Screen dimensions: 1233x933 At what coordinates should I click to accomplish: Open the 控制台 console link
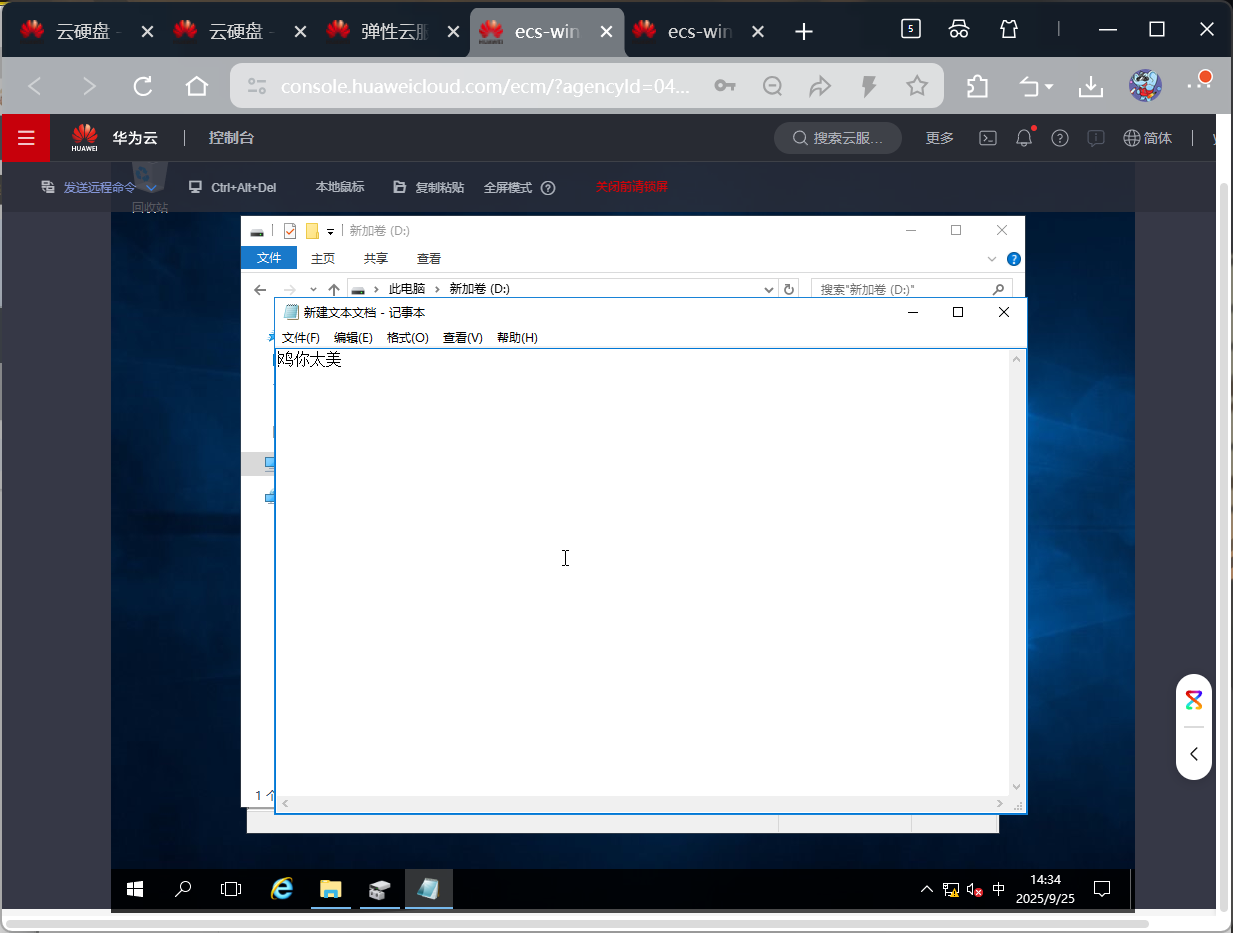point(231,138)
